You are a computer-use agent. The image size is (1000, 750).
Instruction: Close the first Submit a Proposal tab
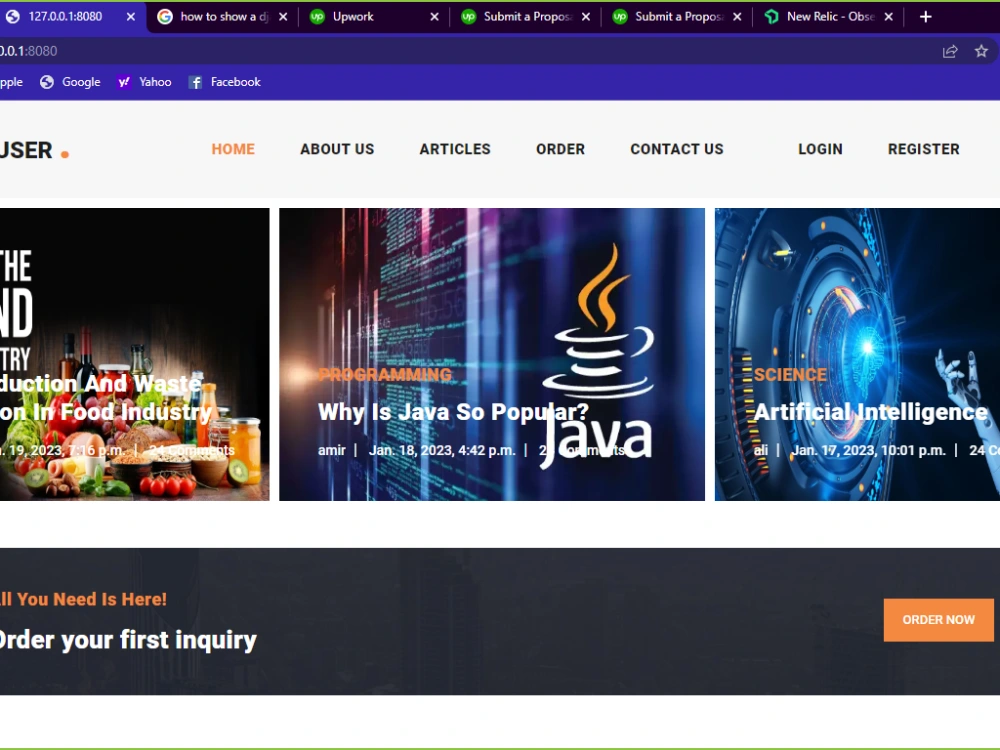[x=585, y=17]
